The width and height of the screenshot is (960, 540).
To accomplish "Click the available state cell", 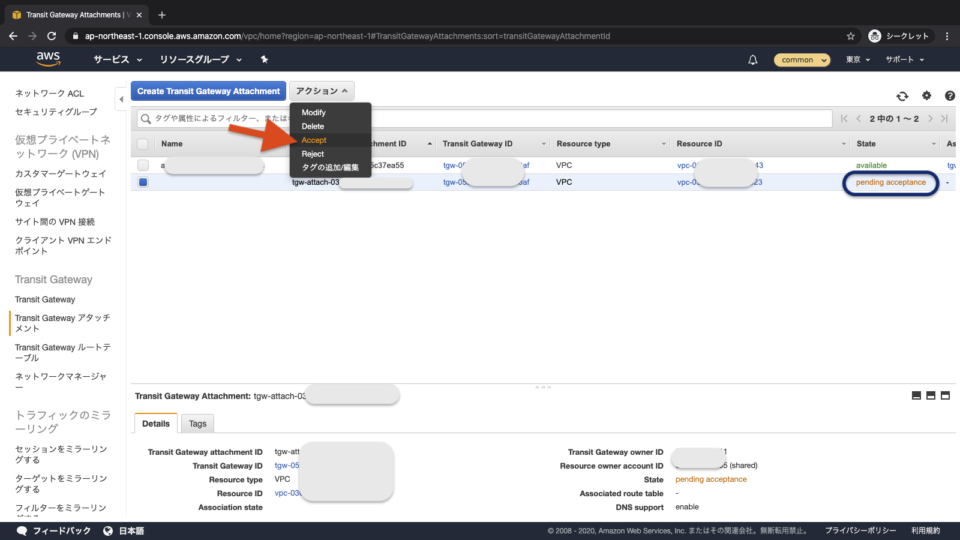I will click(871, 165).
